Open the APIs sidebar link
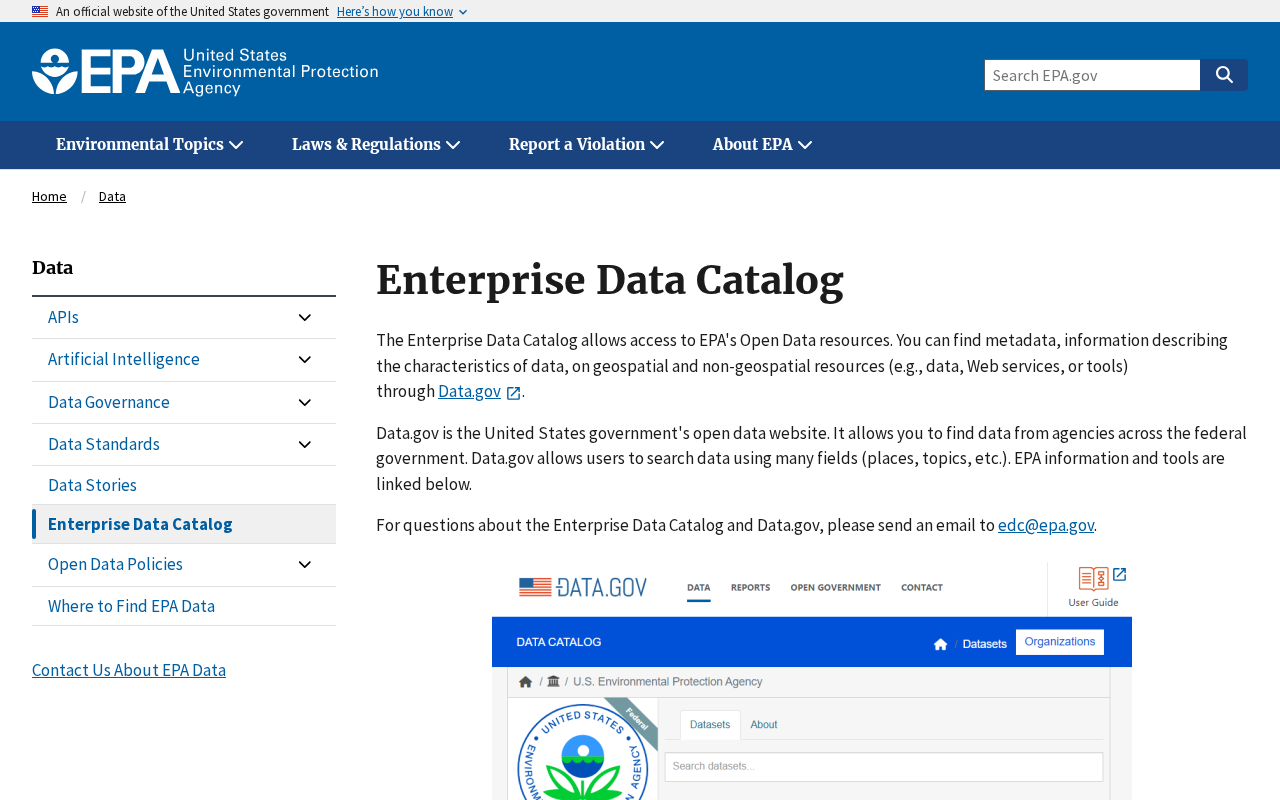1280x800 pixels. tap(63, 317)
